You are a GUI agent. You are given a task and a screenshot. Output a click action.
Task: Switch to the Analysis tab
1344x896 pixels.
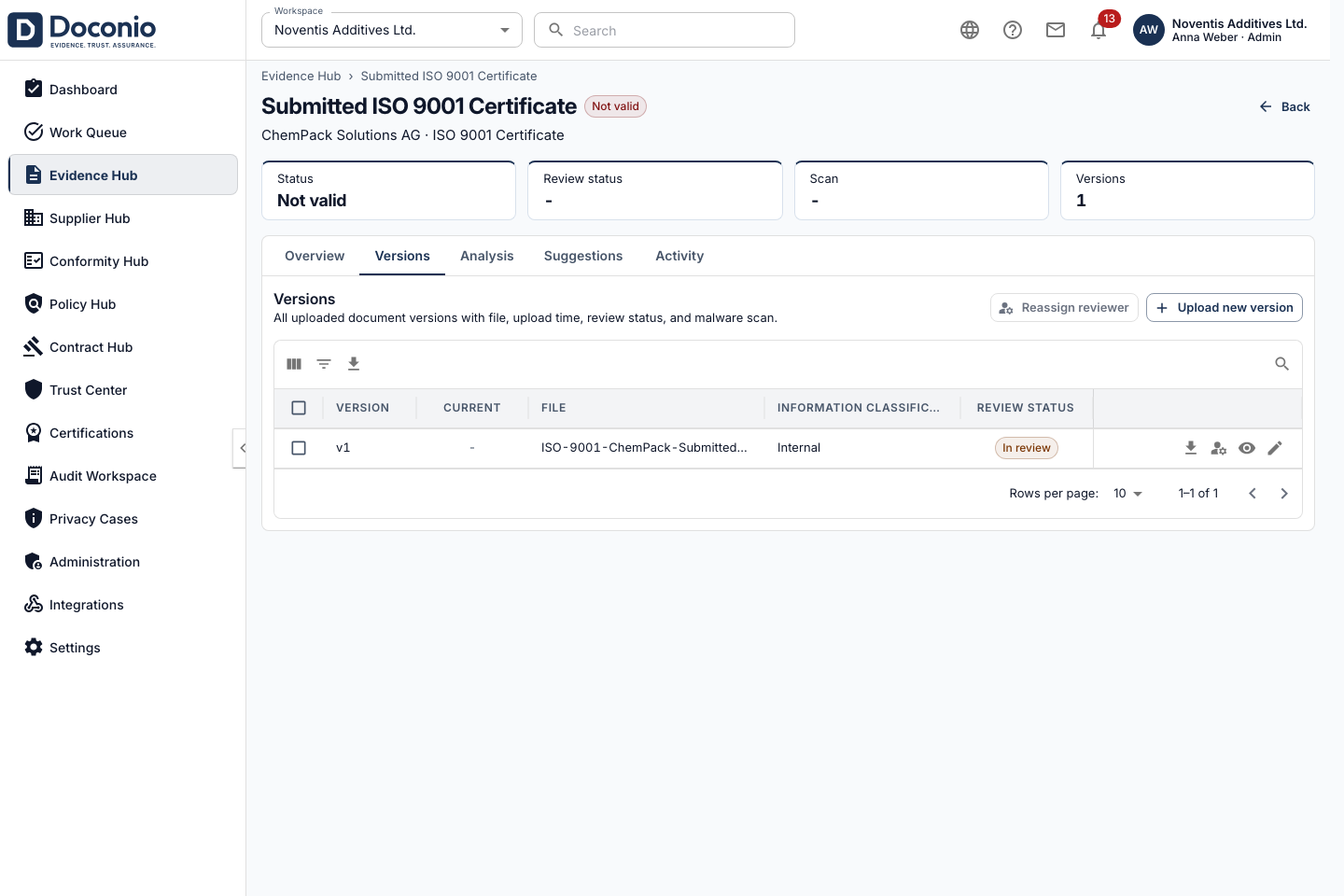[x=487, y=257]
